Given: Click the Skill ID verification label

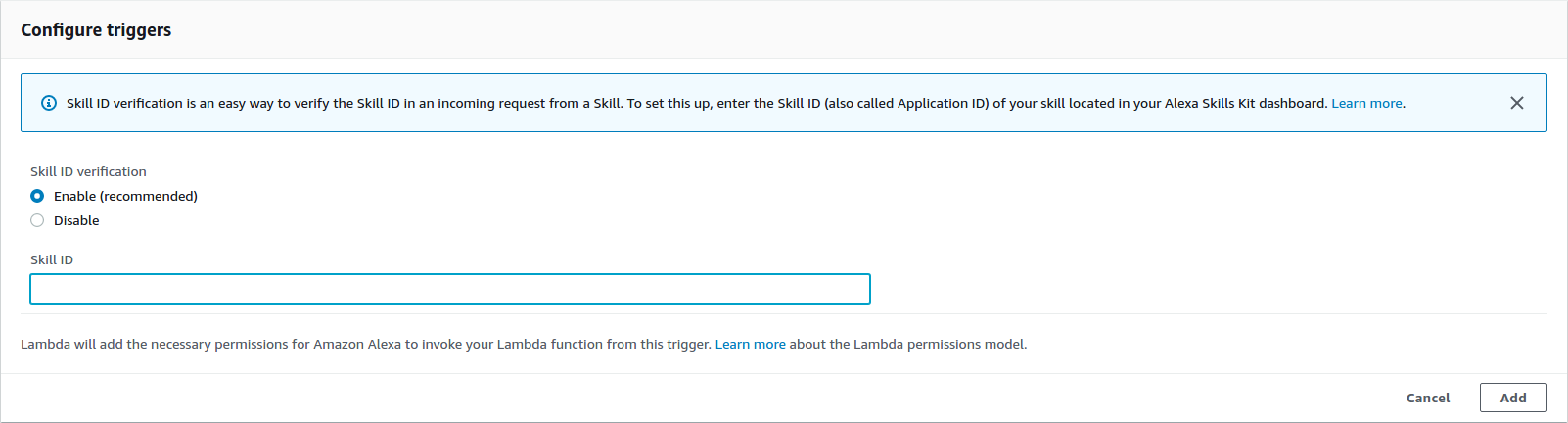Looking at the screenshot, I should tap(88, 171).
